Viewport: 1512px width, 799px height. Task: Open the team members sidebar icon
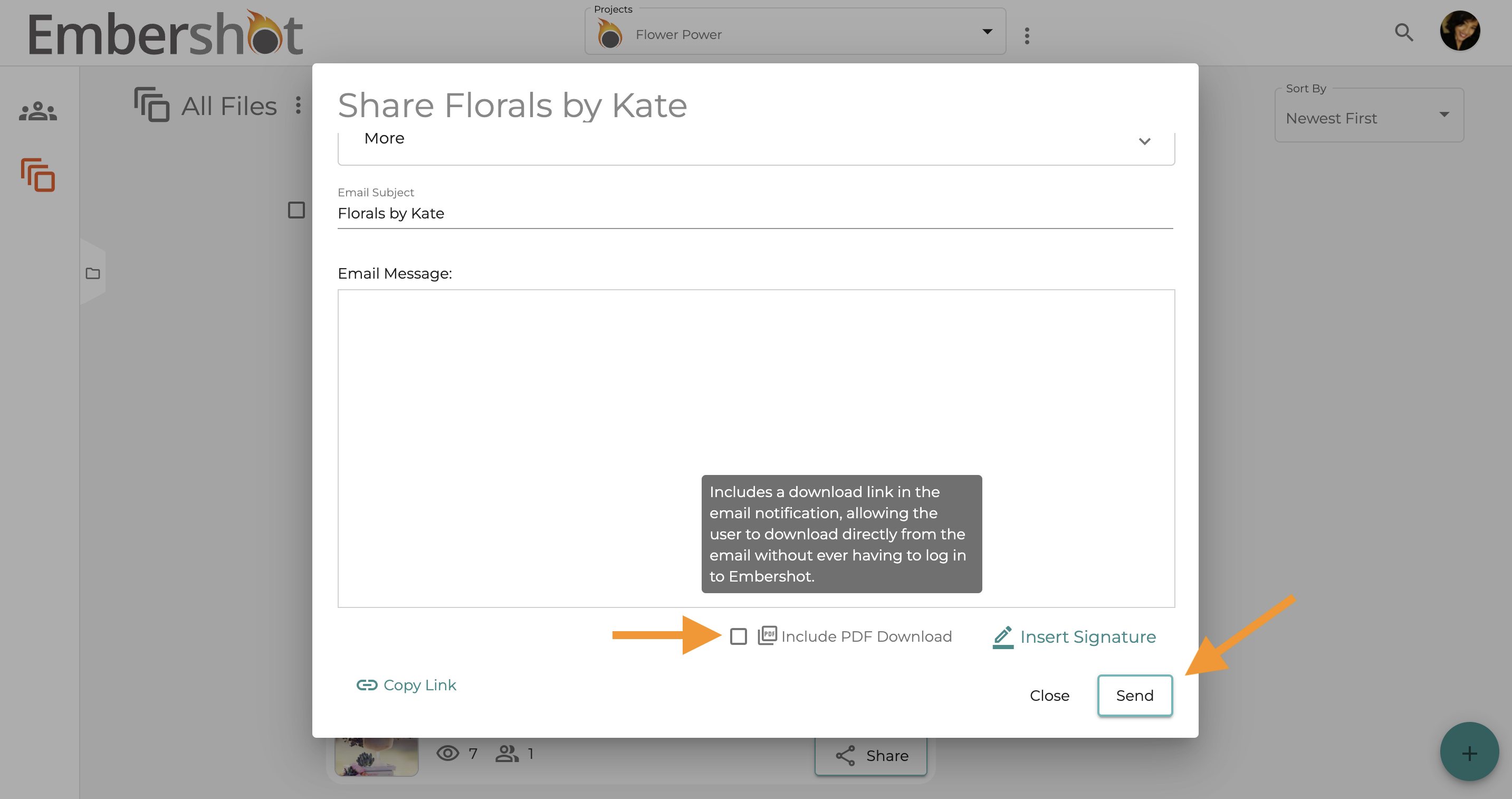tap(37, 111)
